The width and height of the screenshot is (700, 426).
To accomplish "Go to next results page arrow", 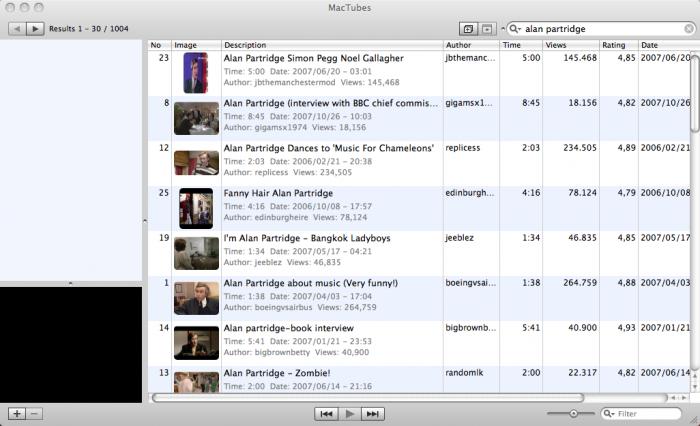I will click(x=35, y=29).
